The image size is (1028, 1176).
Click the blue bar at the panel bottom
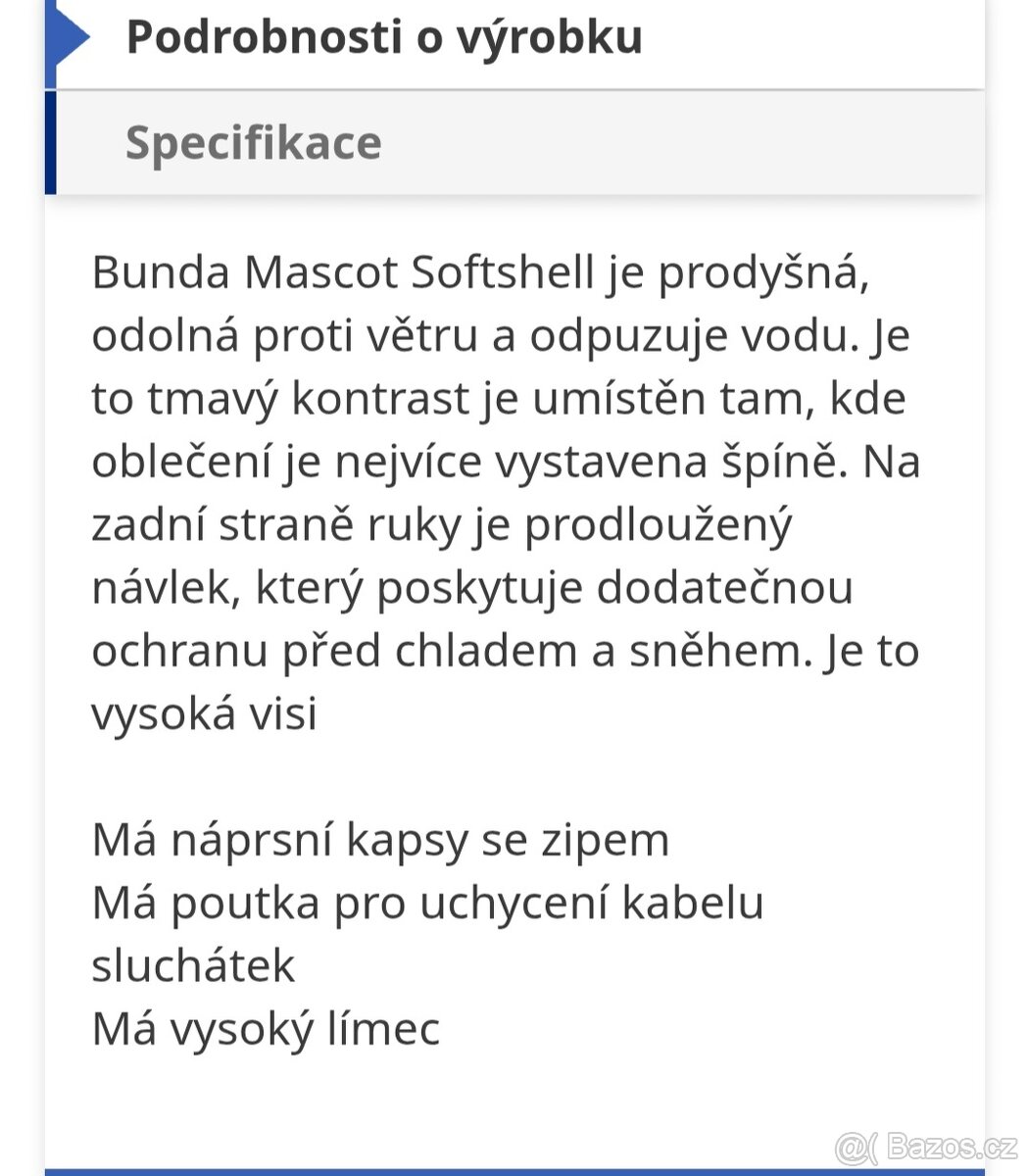tap(514, 1172)
